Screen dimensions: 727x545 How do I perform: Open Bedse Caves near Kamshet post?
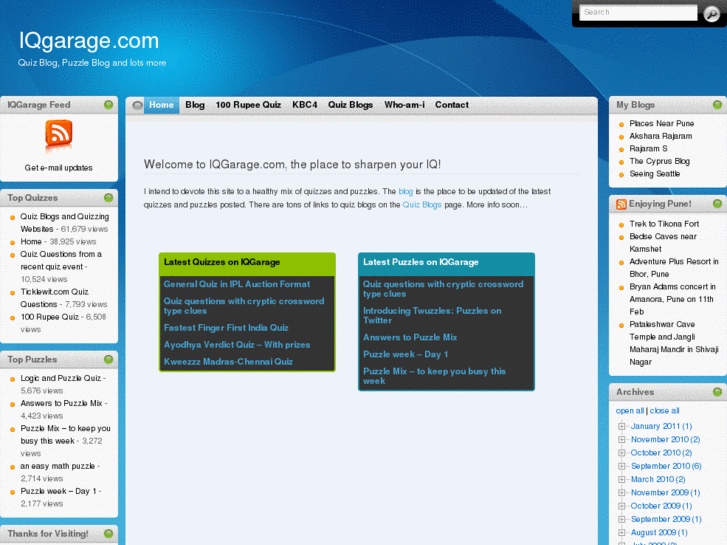point(663,243)
